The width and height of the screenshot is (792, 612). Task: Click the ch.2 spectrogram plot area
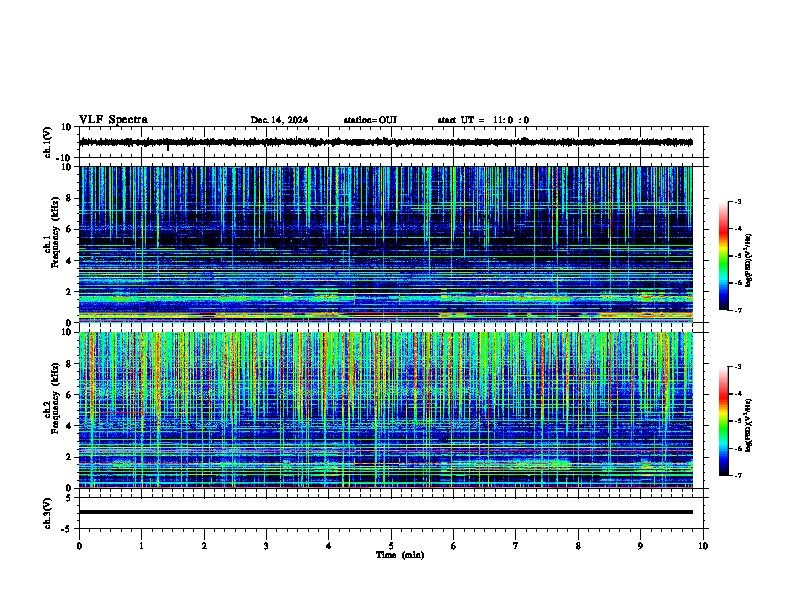386,410
